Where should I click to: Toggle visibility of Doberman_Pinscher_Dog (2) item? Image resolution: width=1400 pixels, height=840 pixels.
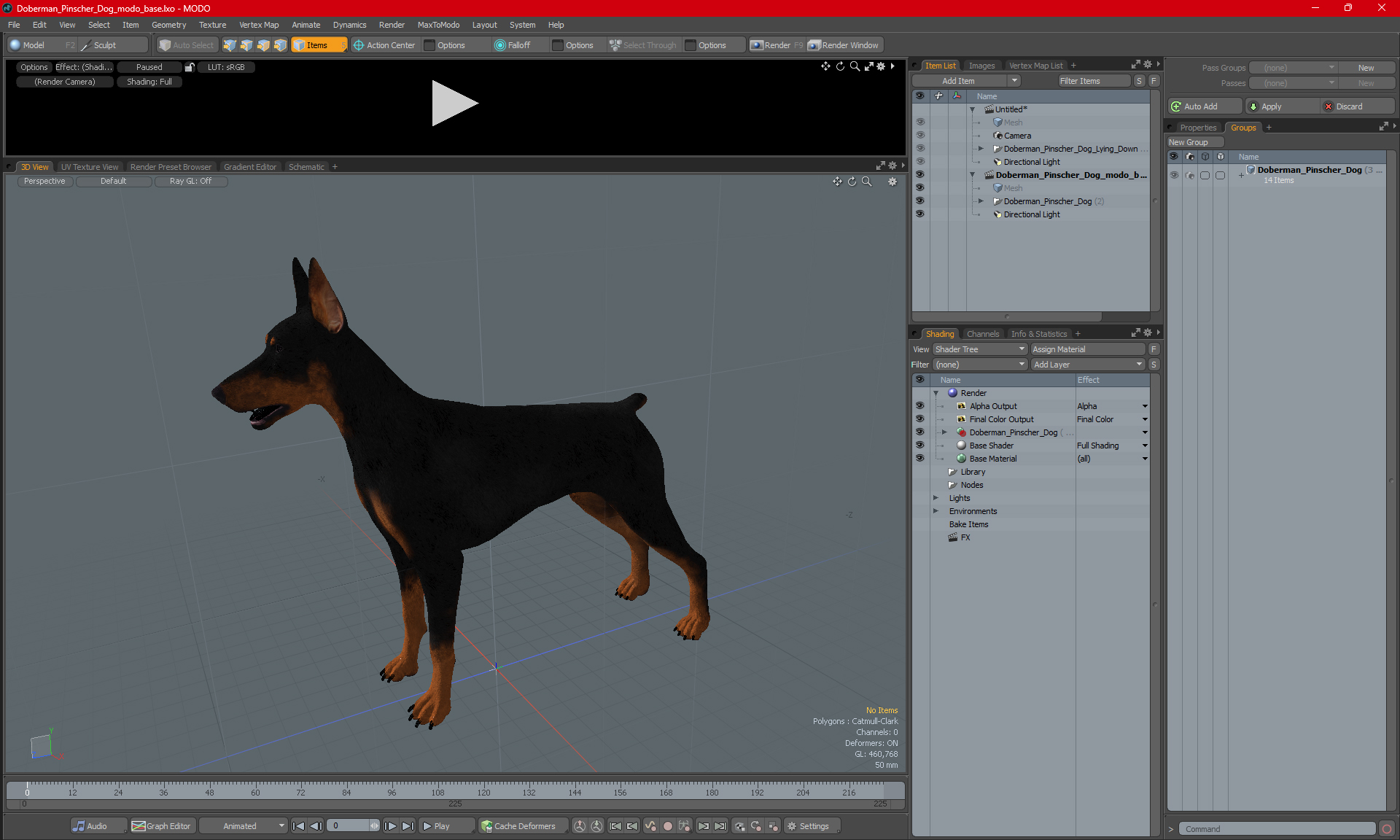(x=920, y=201)
